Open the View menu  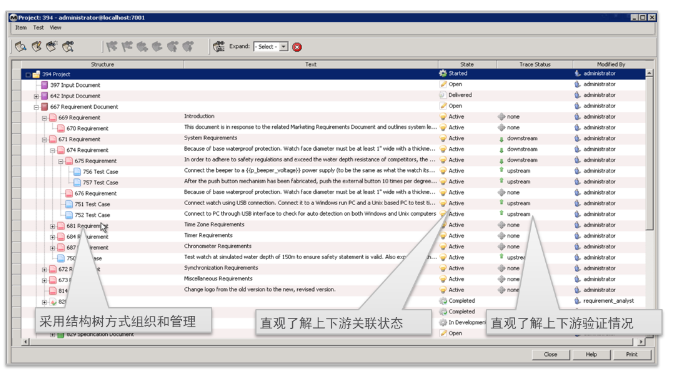coord(55,27)
